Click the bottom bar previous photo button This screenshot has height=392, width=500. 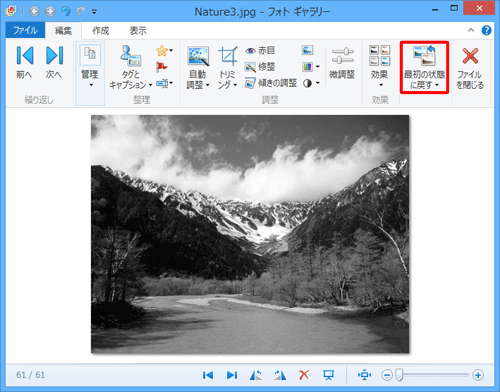[208, 375]
